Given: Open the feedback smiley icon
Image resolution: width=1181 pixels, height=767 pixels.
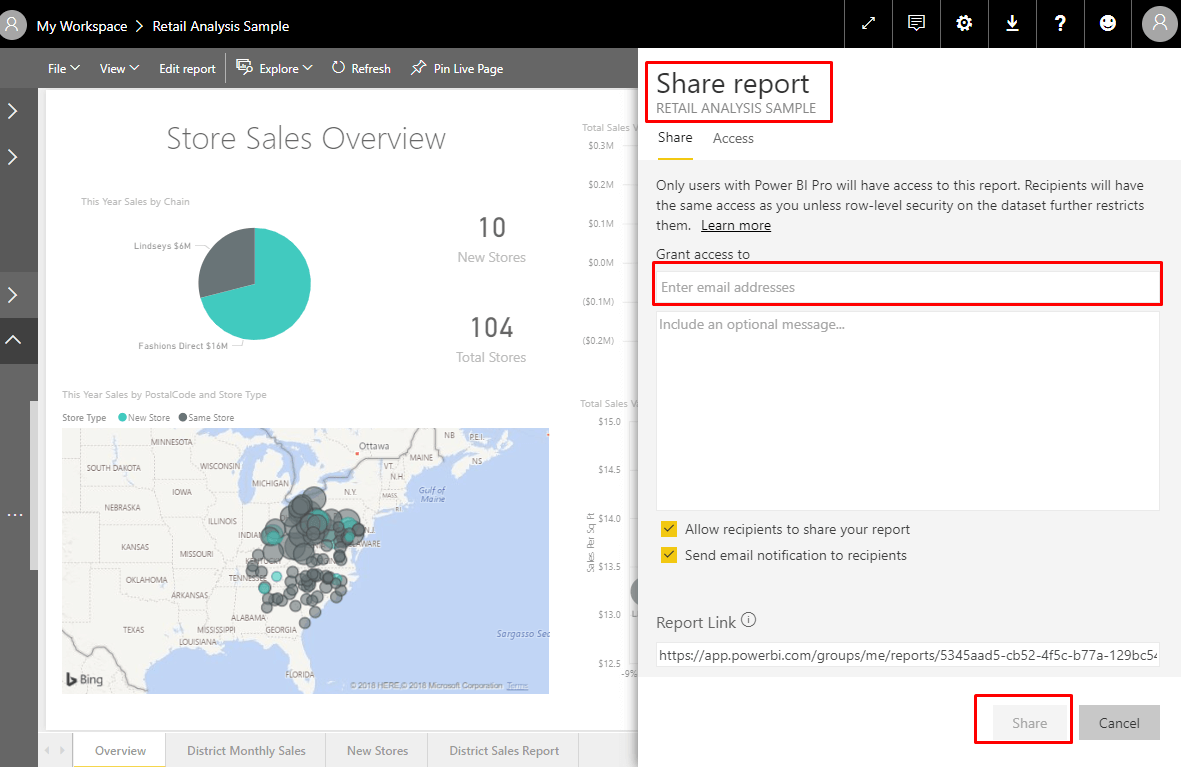Looking at the screenshot, I should tap(1108, 23).
